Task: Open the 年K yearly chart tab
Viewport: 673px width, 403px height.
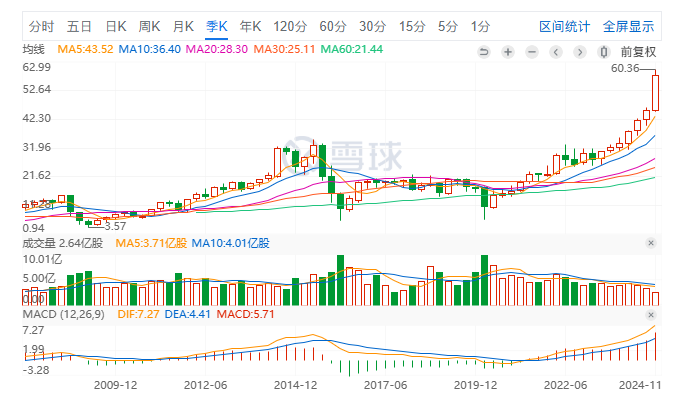Action: pos(250,27)
